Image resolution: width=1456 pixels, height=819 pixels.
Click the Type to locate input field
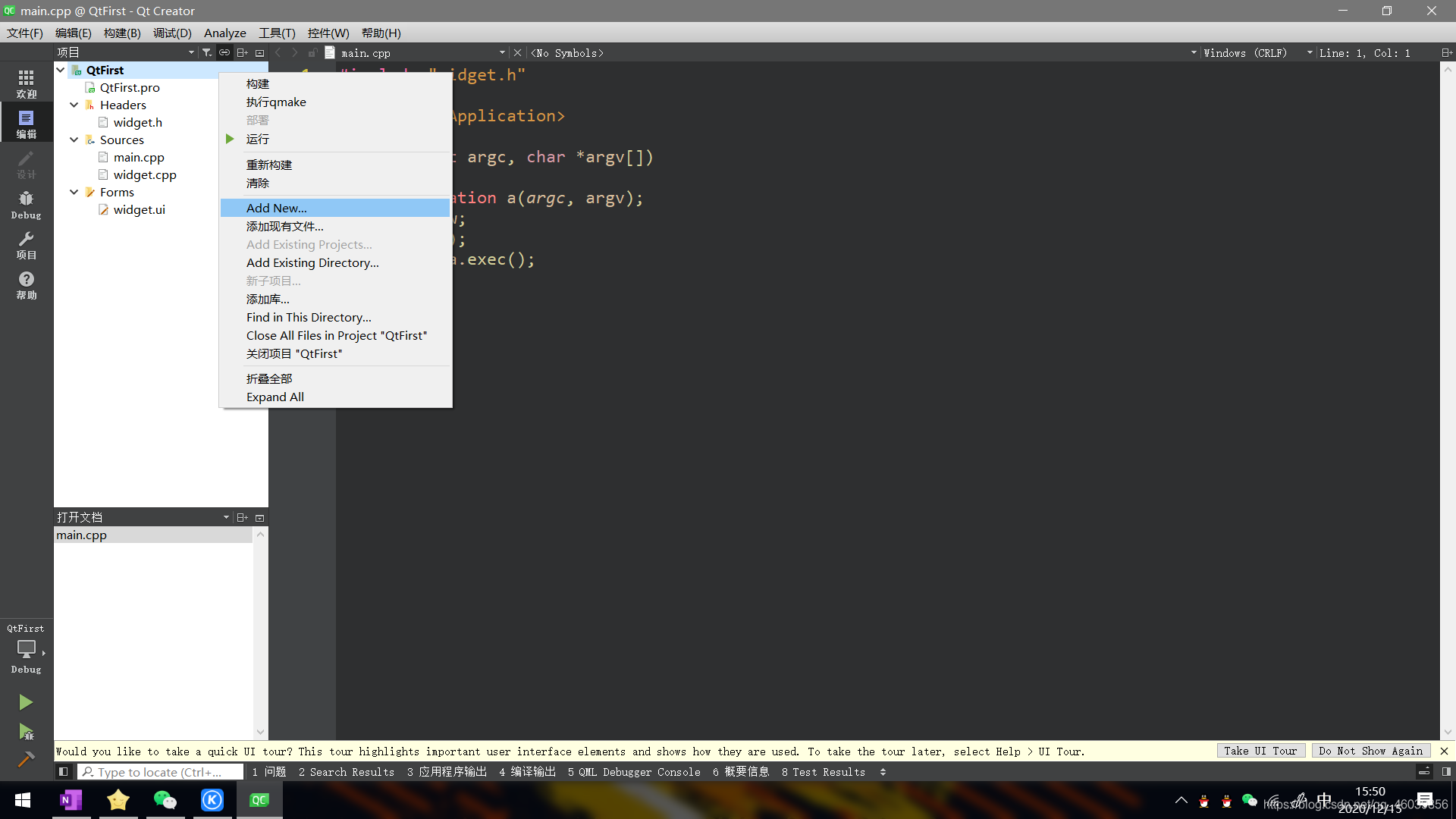click(161, 772)
